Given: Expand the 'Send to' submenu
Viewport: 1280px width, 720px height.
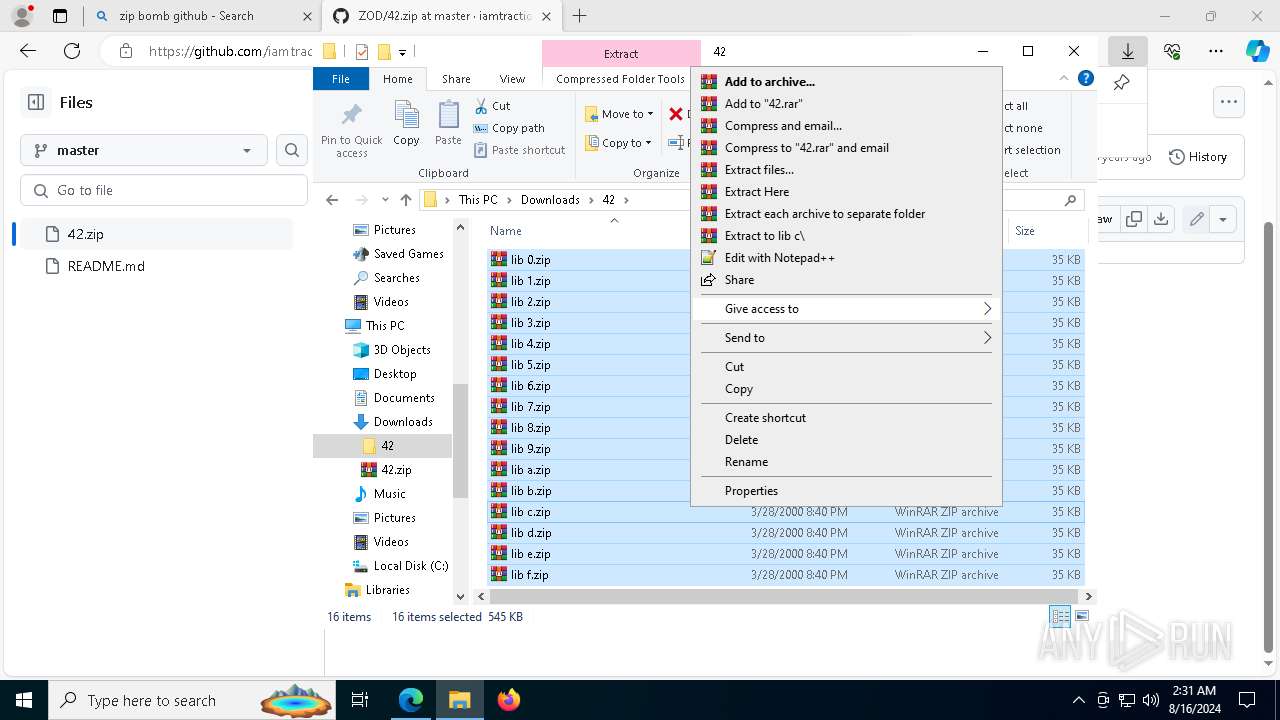Looking at the screenshot, I should 846,338.
